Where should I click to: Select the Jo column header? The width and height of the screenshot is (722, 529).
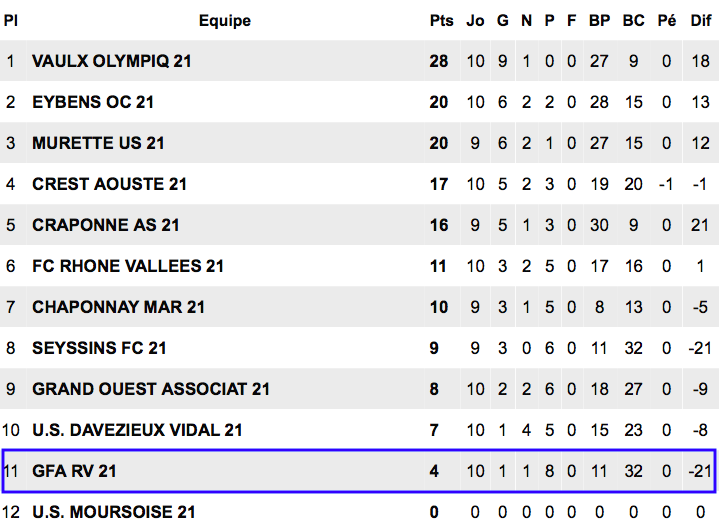click(x=475, y=21)
